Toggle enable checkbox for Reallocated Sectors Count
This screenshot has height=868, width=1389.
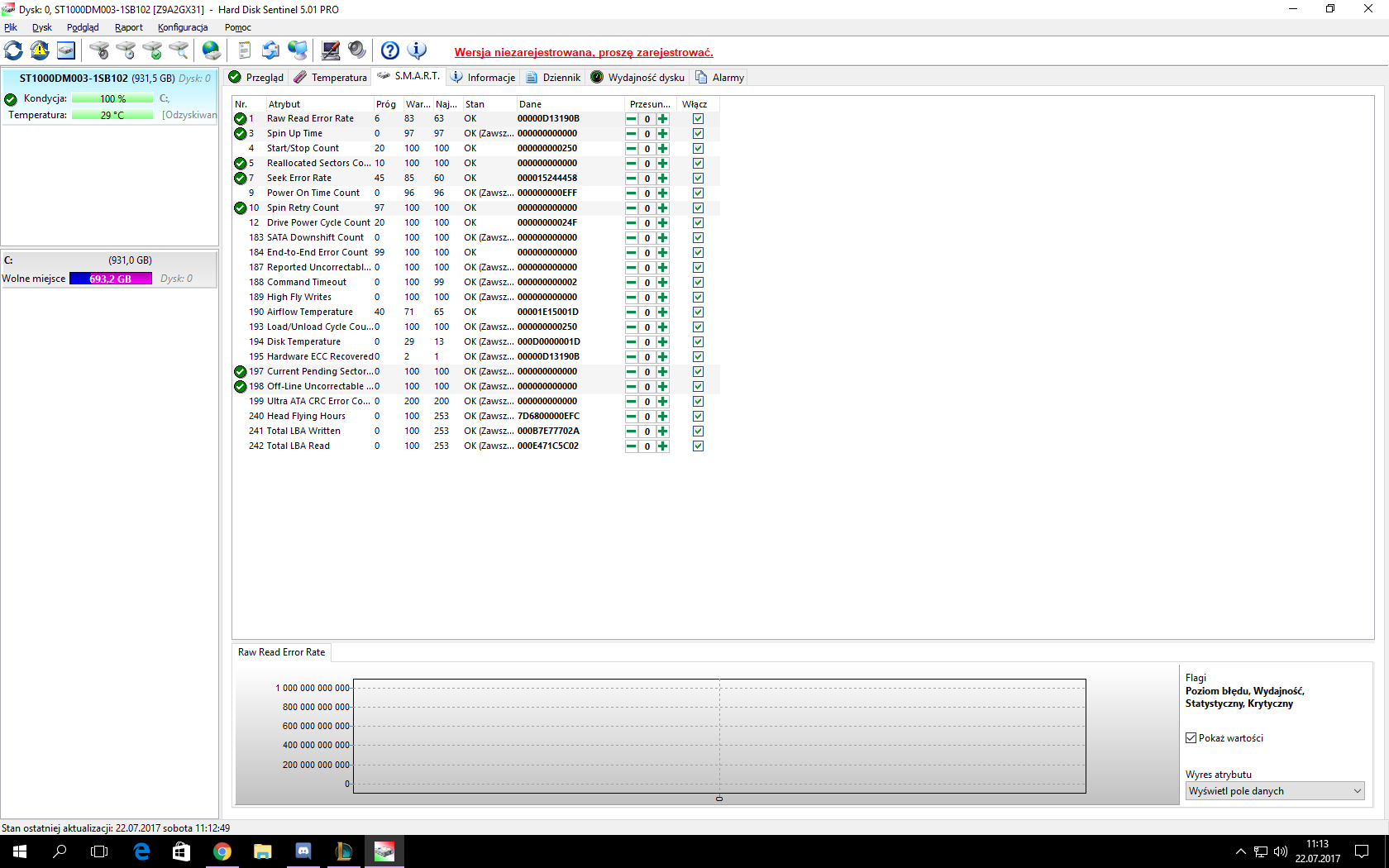[x=698, y=164]
